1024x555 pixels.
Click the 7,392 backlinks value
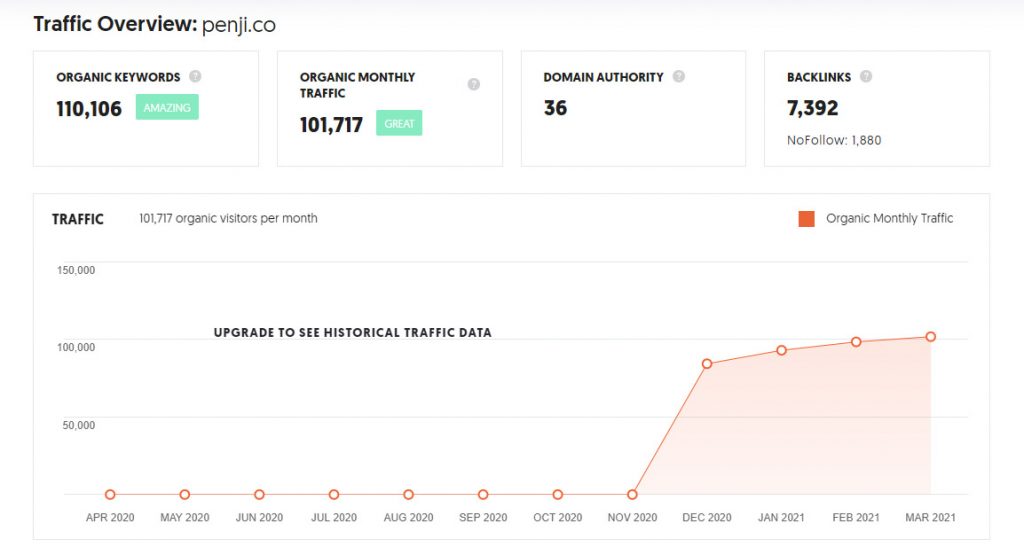point(812,108)
